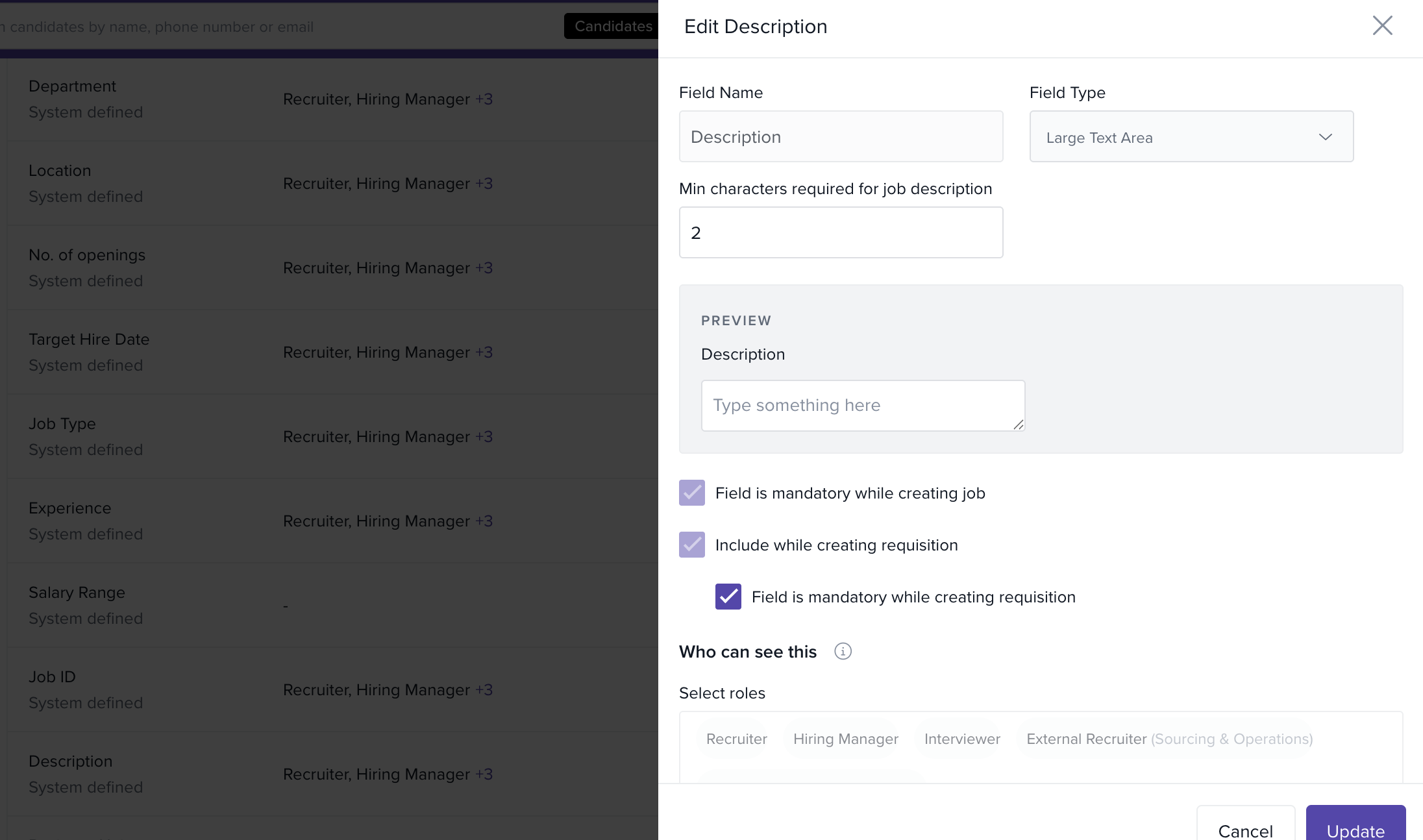Click the info icon beside Who can see this
Screen dimensions: 1423x840
[843, 651]
